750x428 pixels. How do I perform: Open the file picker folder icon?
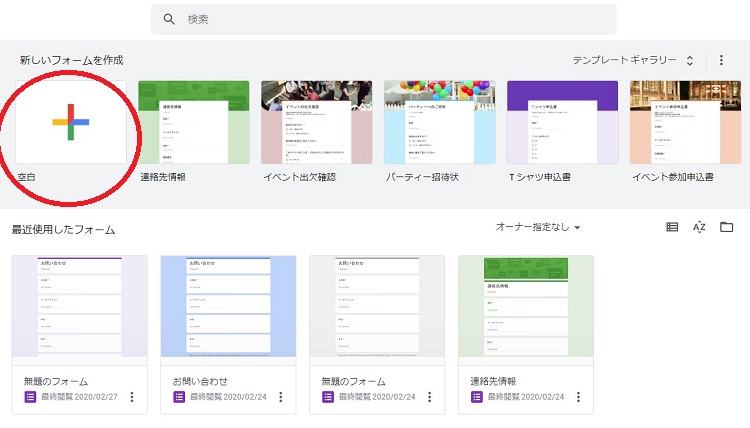(727, 227)
